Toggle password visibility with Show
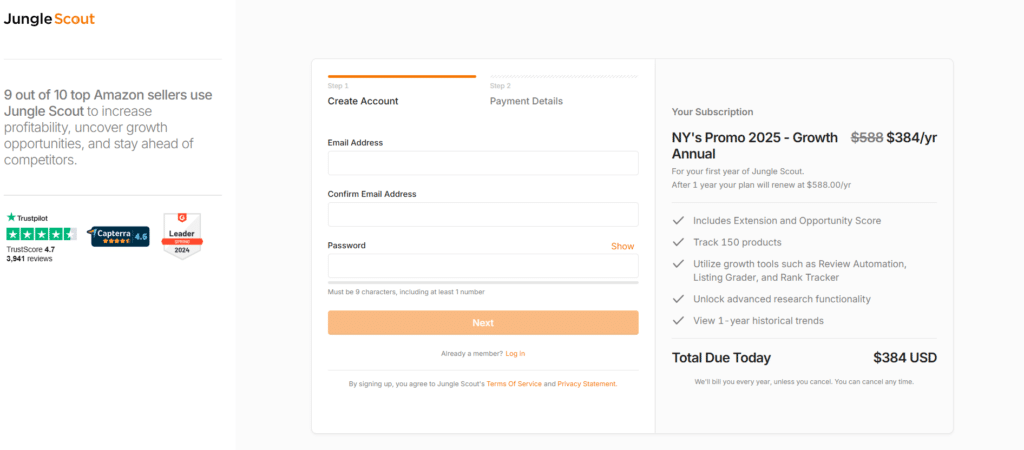The image size is (1024, 450). [x=622, y=246]
